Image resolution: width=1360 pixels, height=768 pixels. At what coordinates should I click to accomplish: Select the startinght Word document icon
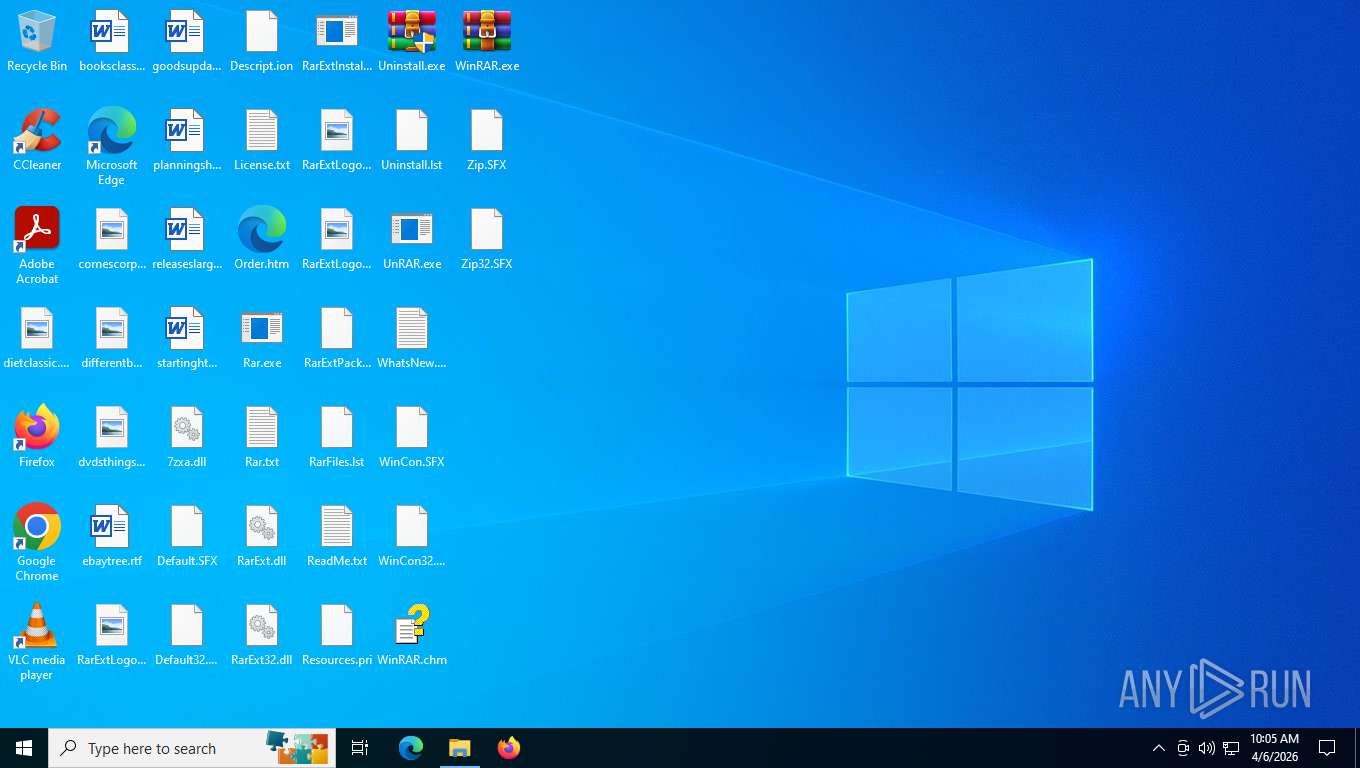pyautogui.click(x=187, y=339)
